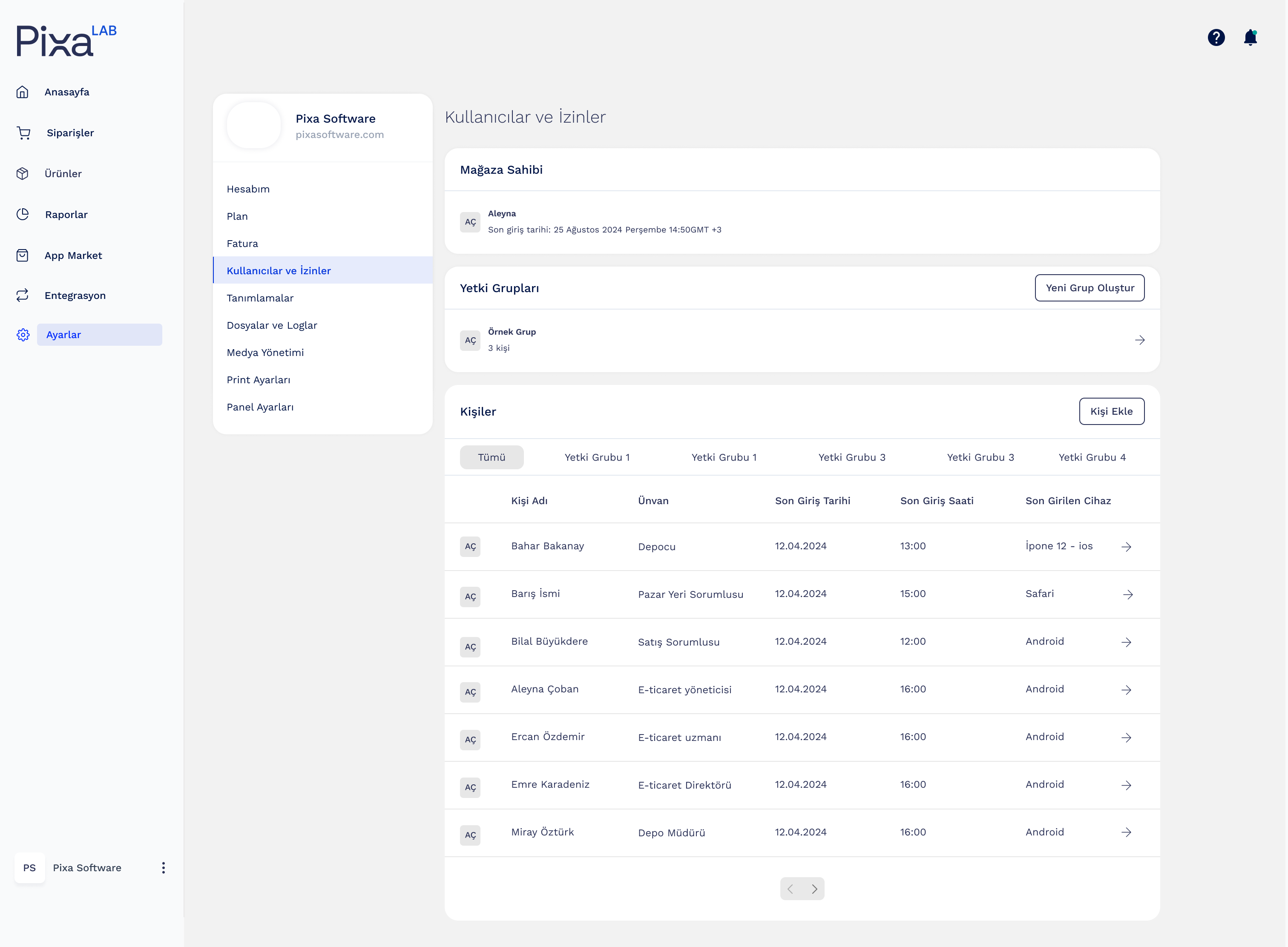Click the Ürünler box icon
This screenshot has height=947, width=1288.
coord(23,174)
